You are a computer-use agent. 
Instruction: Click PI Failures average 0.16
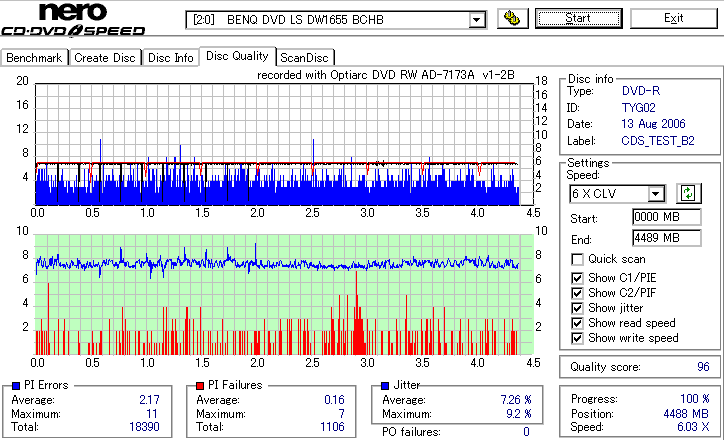pyautogui.click(x=334, y=400)
